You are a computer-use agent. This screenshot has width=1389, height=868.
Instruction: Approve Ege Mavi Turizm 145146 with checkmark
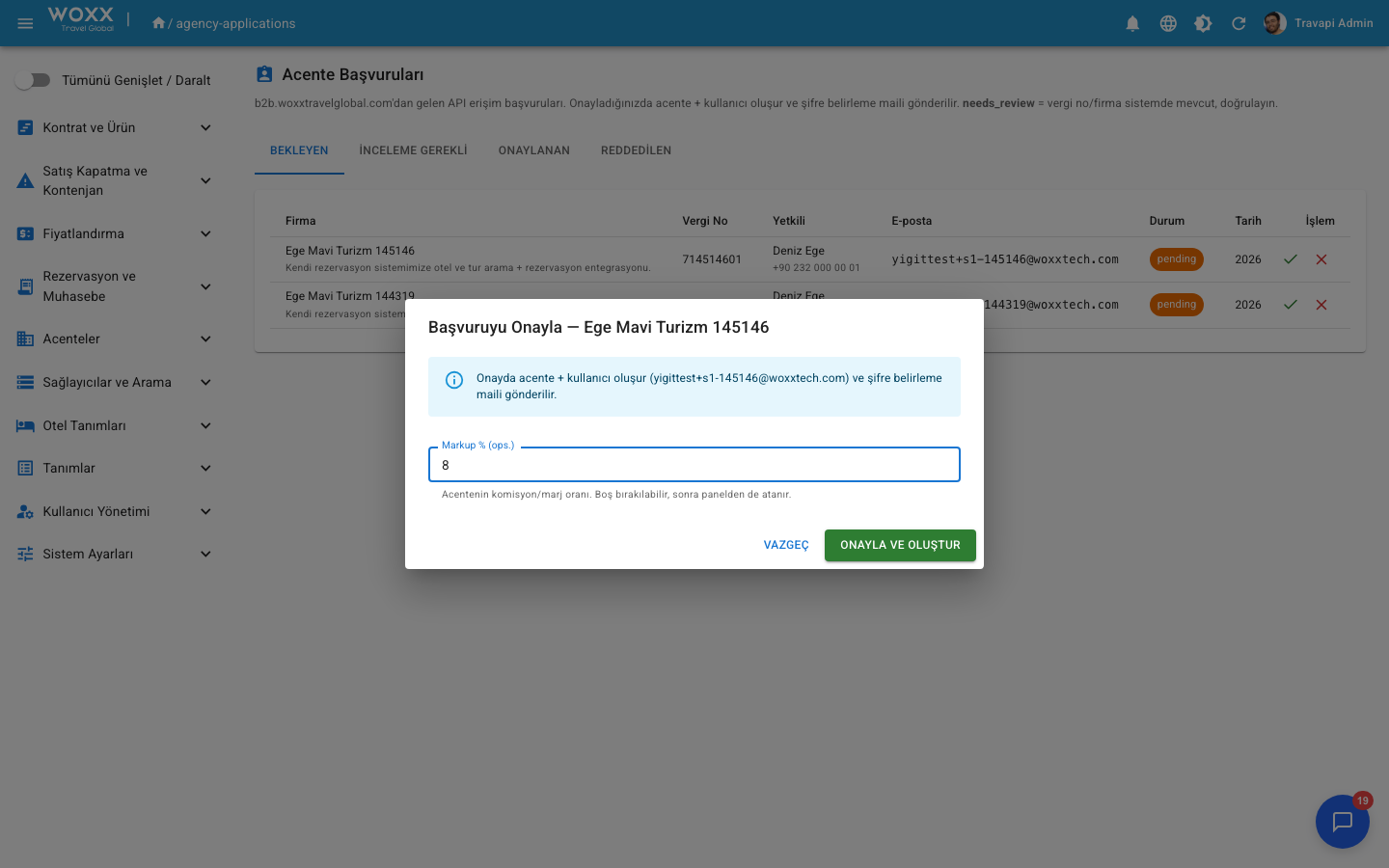pos(1291,259)
